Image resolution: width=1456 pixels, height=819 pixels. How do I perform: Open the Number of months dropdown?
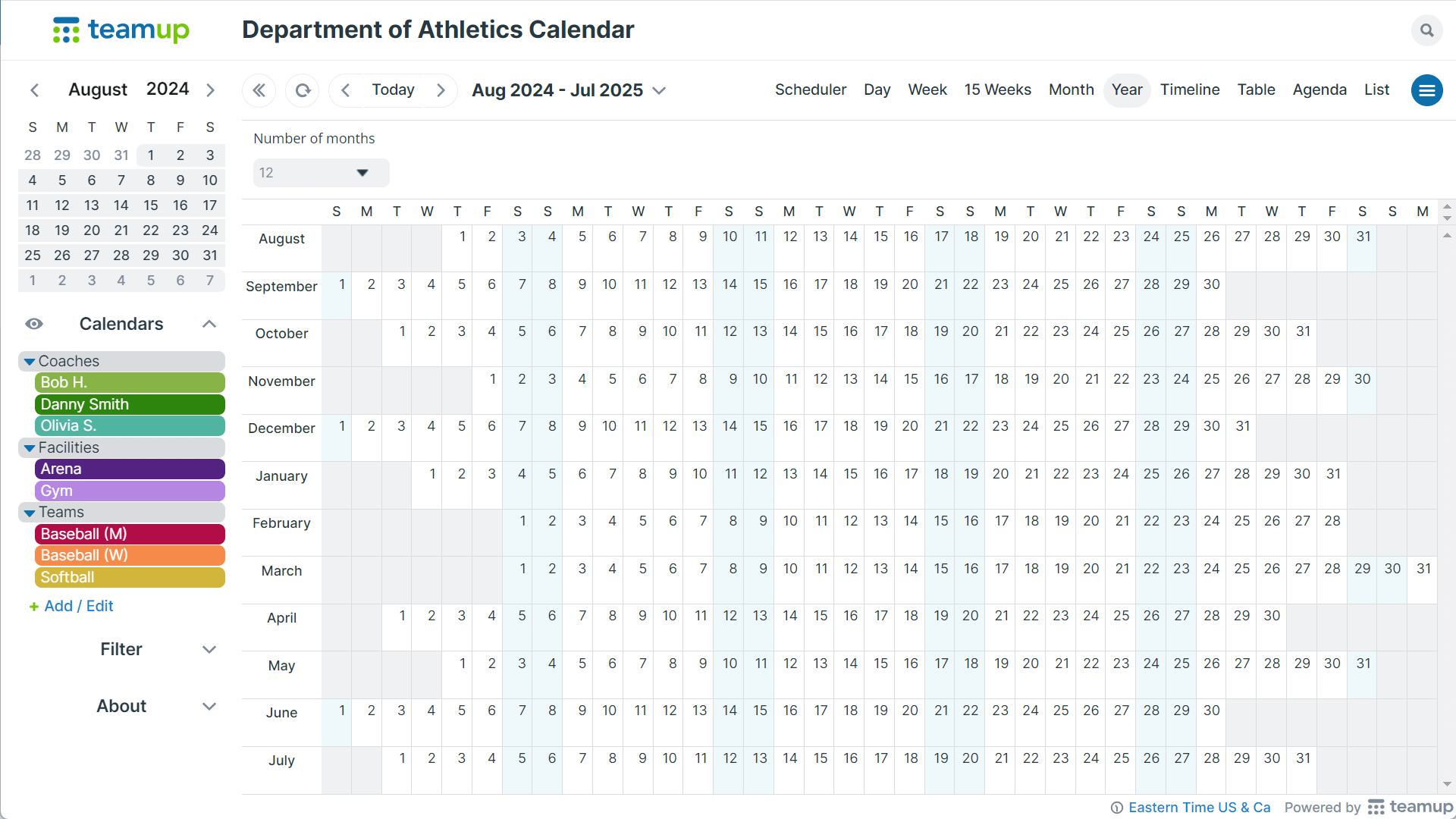pyautogui.click(x=321, y=173)
